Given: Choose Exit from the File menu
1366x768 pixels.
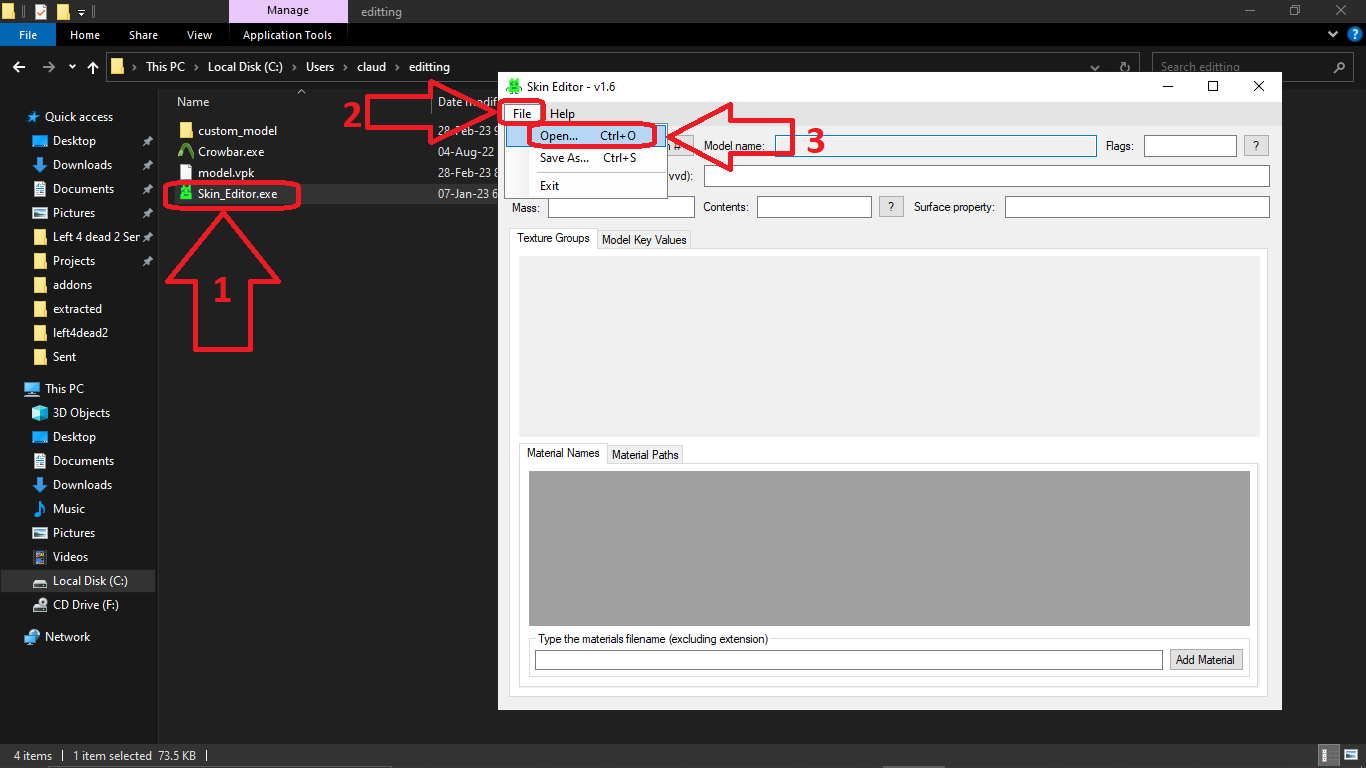Looking at the screenshot, I should (586, 186).
